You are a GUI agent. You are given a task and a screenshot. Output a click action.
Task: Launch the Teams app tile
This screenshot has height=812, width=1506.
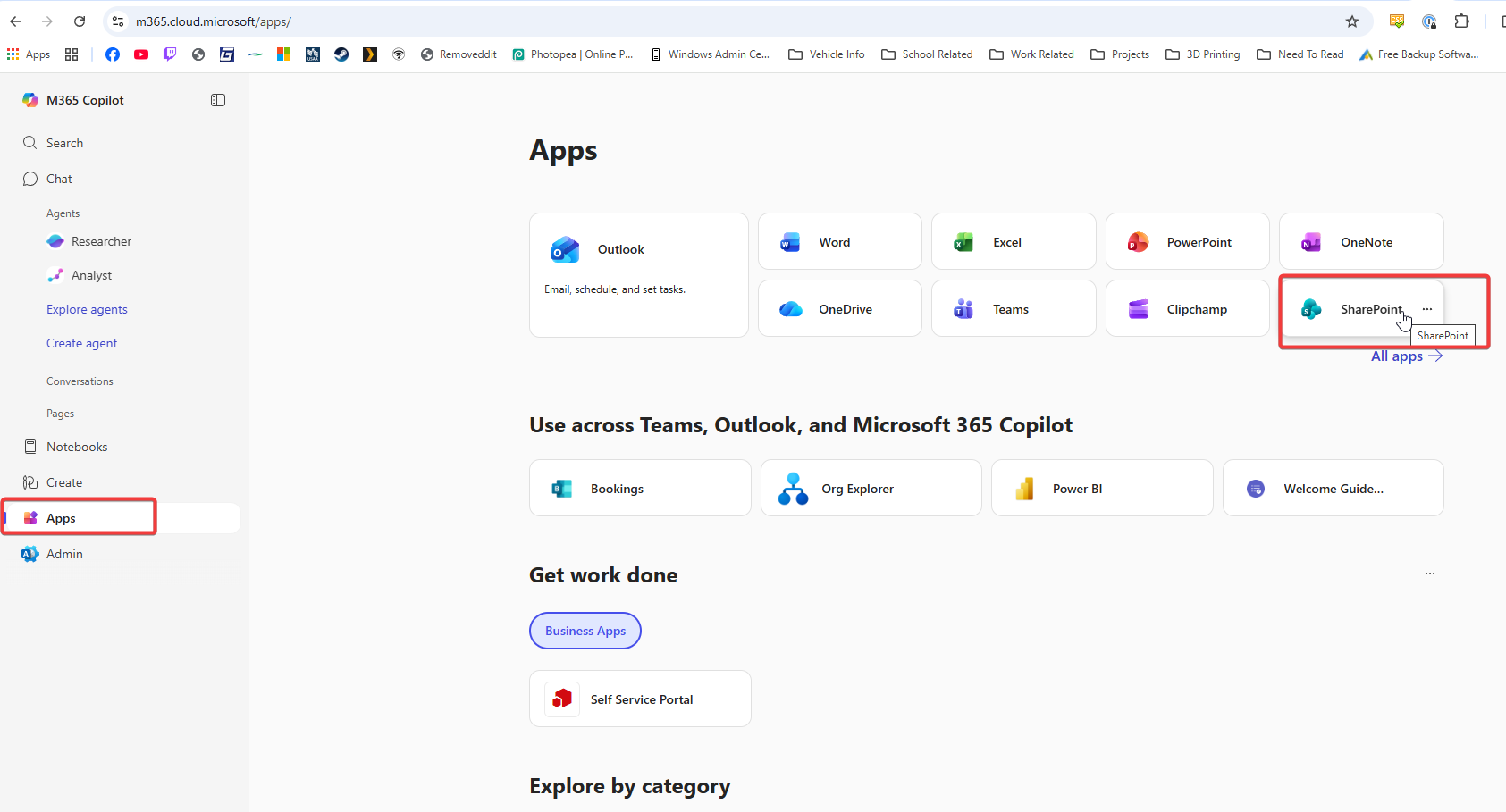[x=1014, y=308]
